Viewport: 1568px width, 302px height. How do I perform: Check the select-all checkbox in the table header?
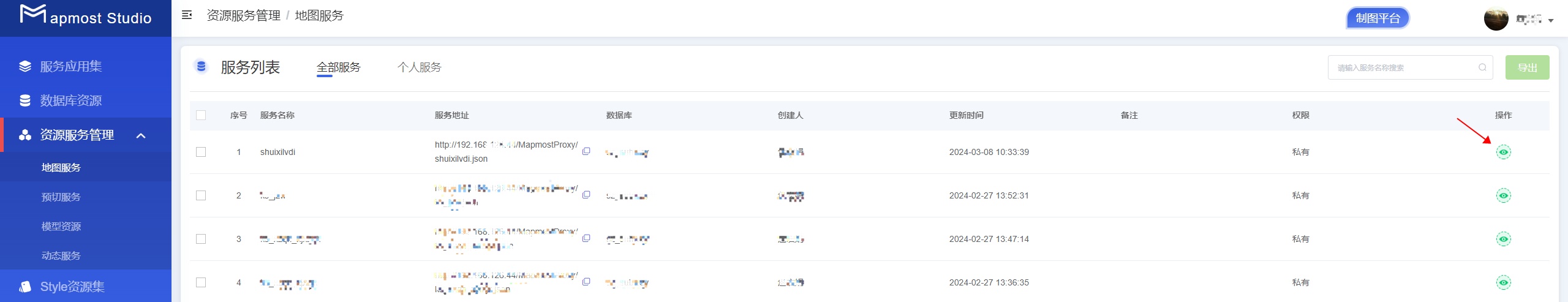pos(201,115)
